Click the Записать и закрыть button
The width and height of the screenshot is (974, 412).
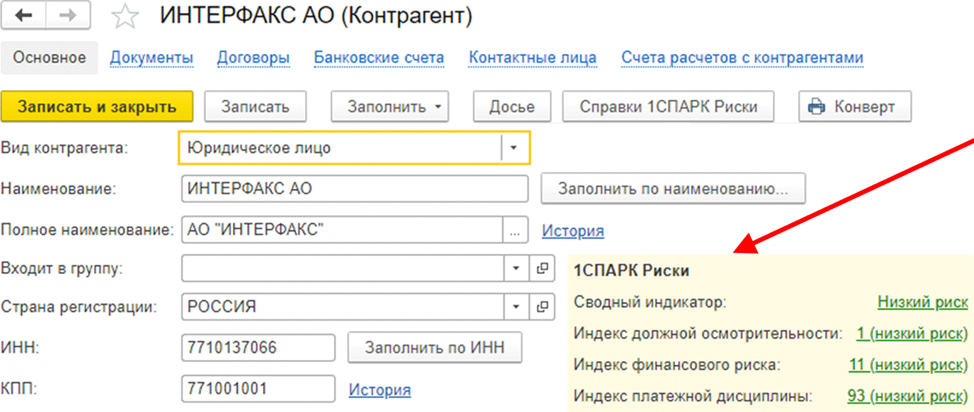point(98,106)
